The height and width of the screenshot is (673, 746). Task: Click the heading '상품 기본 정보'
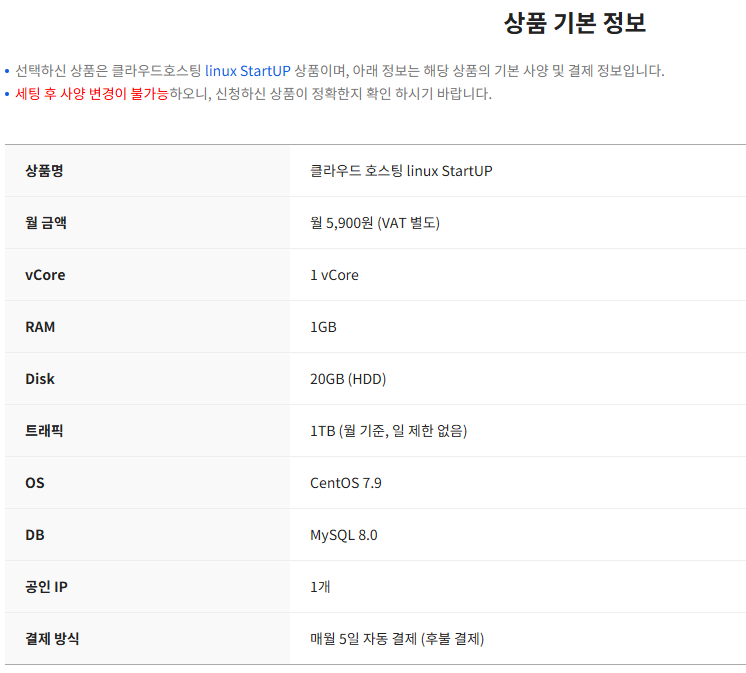575,23
